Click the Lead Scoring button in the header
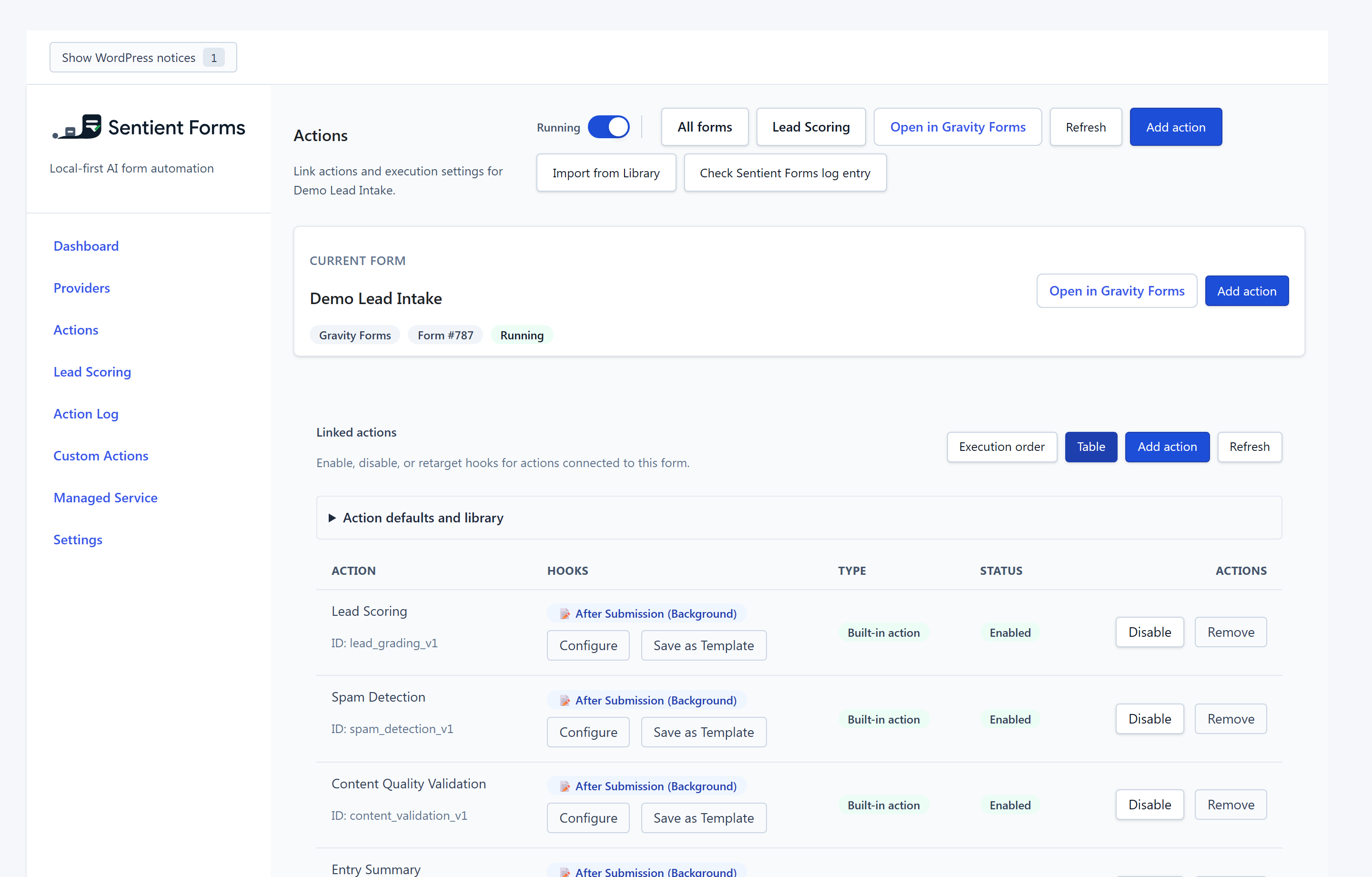1372x877 pixels. coord(811,127)
